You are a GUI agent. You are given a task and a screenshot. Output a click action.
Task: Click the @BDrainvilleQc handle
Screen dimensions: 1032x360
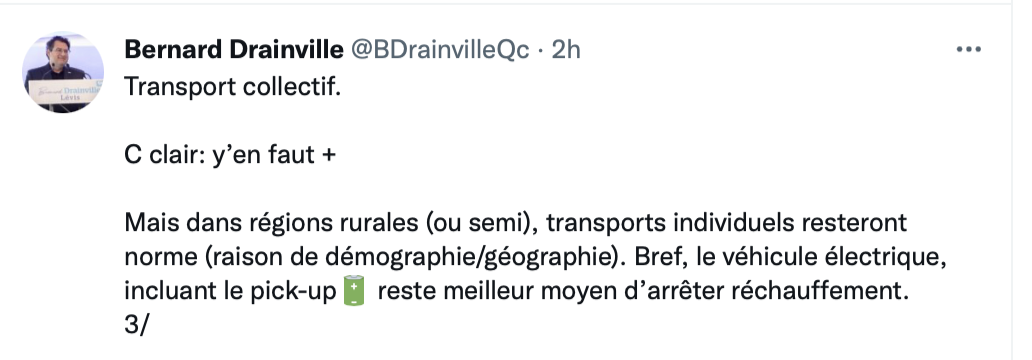click(x=440, y=49)
